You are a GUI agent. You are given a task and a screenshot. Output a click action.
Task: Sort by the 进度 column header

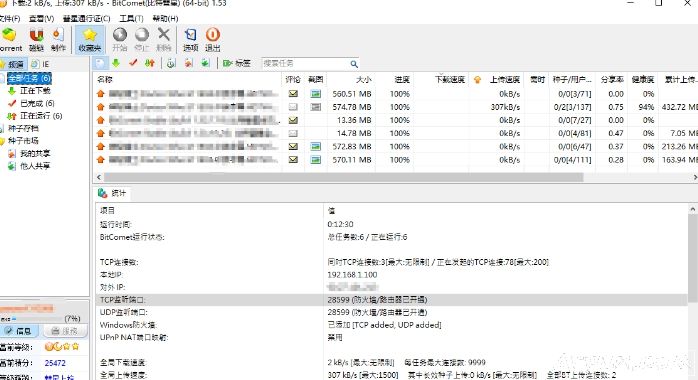tap(394, 79)
